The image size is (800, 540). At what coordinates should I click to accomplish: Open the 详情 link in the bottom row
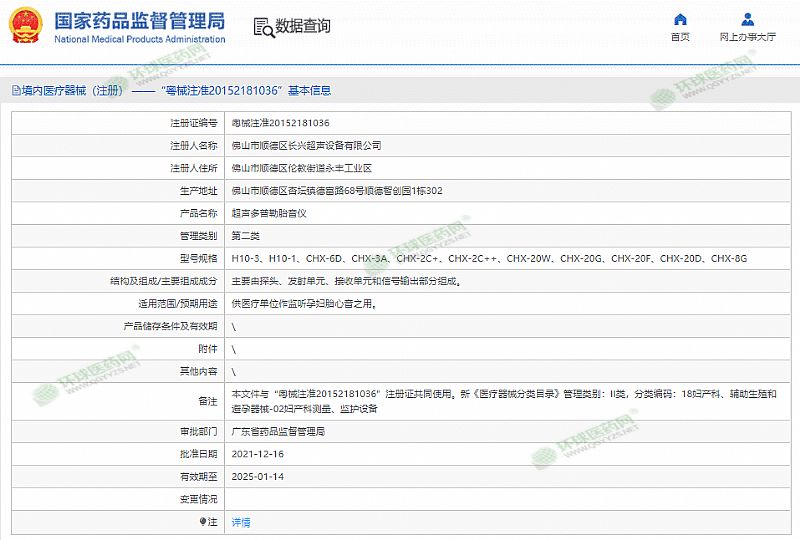pyautogui.click(x=241, y=522)
